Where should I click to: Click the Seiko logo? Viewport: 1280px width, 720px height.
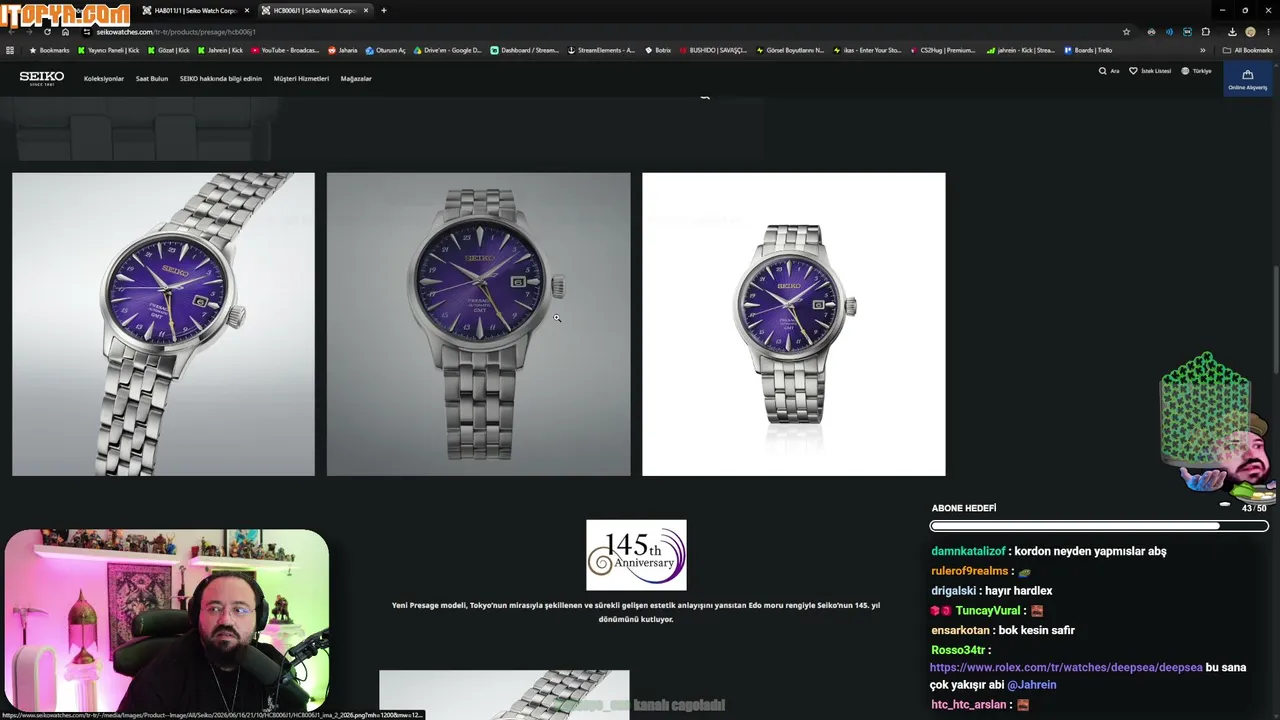tap(41, 77)
